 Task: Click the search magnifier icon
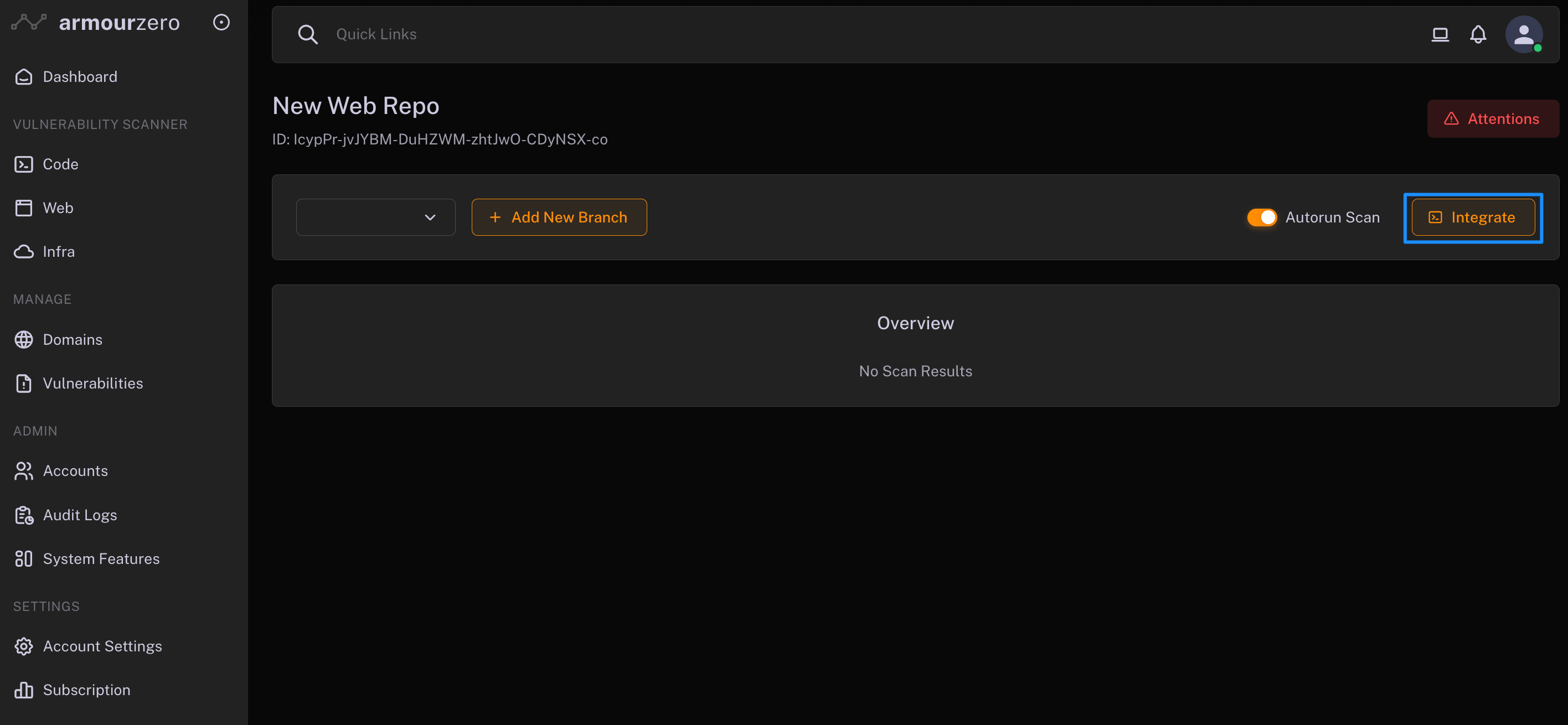pos(307,35)
